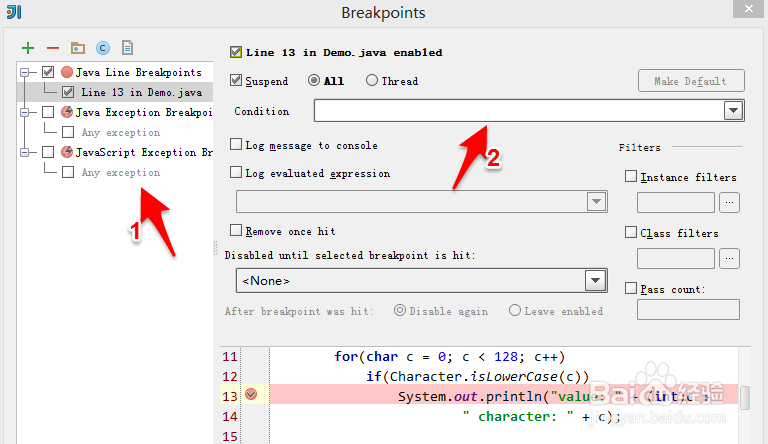Click the group by package folder icon
Viewport: 768px width, 444px height.
pos(78,48)
